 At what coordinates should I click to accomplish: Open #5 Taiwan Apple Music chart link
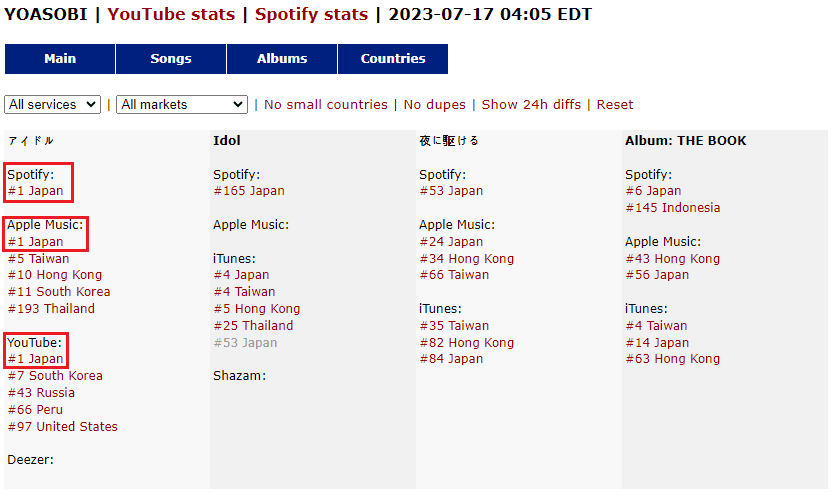point(39,258)
